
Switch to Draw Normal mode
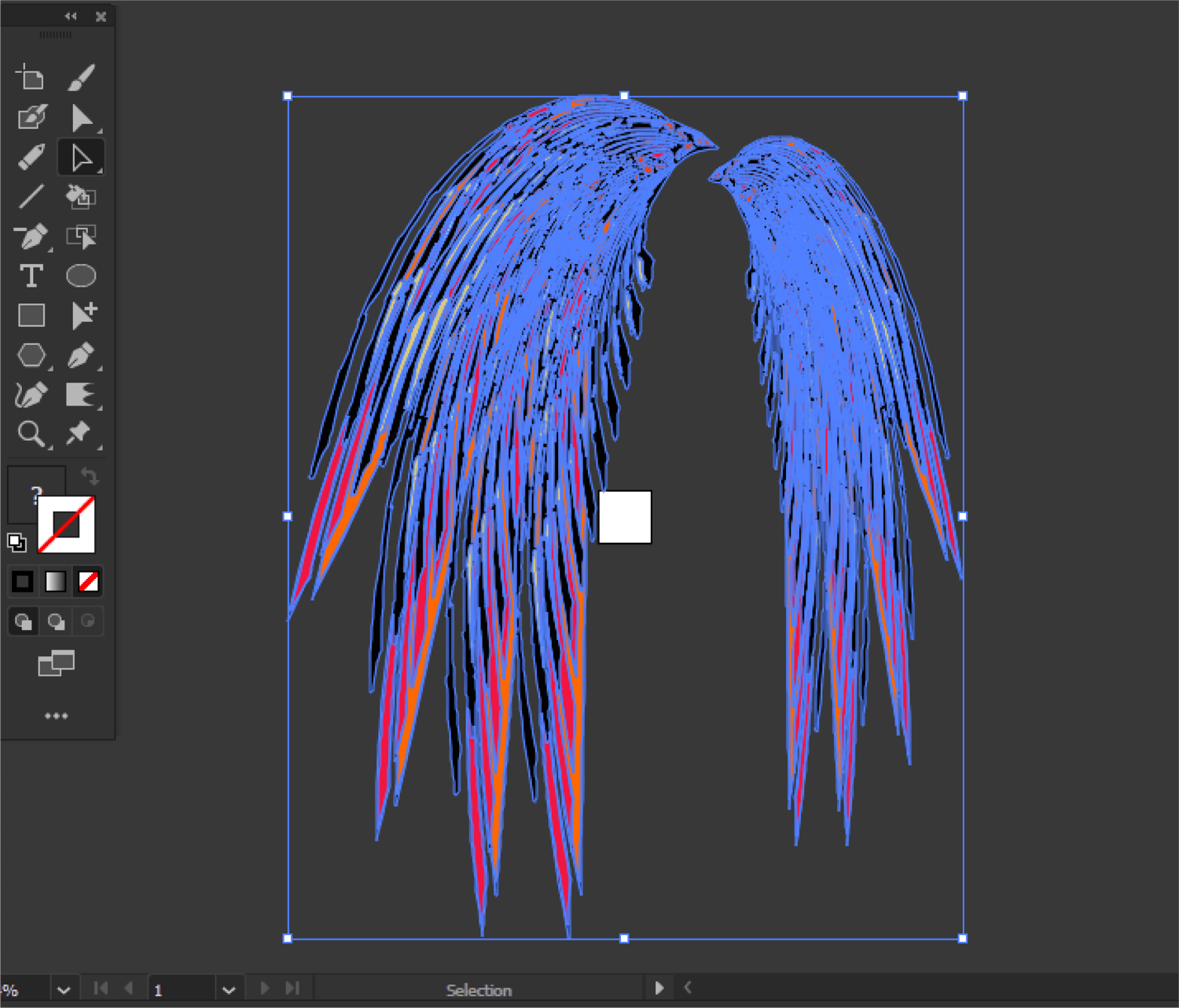[23, 621]
